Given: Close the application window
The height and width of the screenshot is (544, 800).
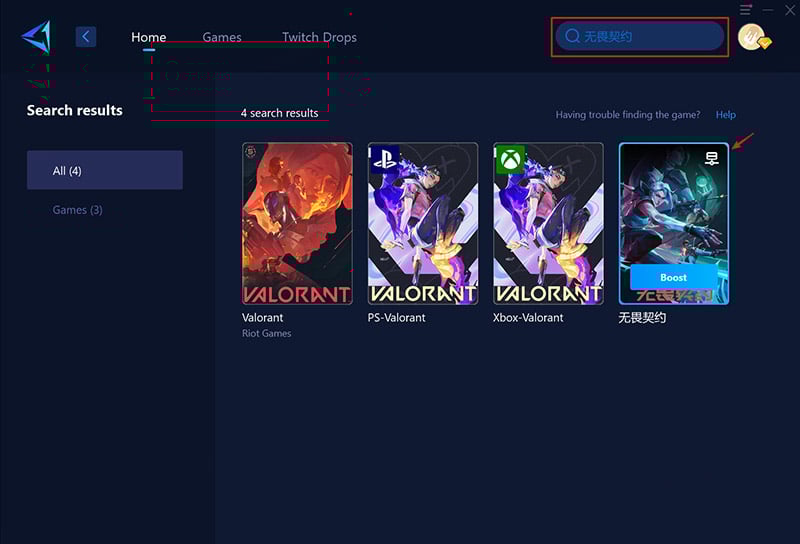Looking at the screenshot, I should [x=790, y=10].
